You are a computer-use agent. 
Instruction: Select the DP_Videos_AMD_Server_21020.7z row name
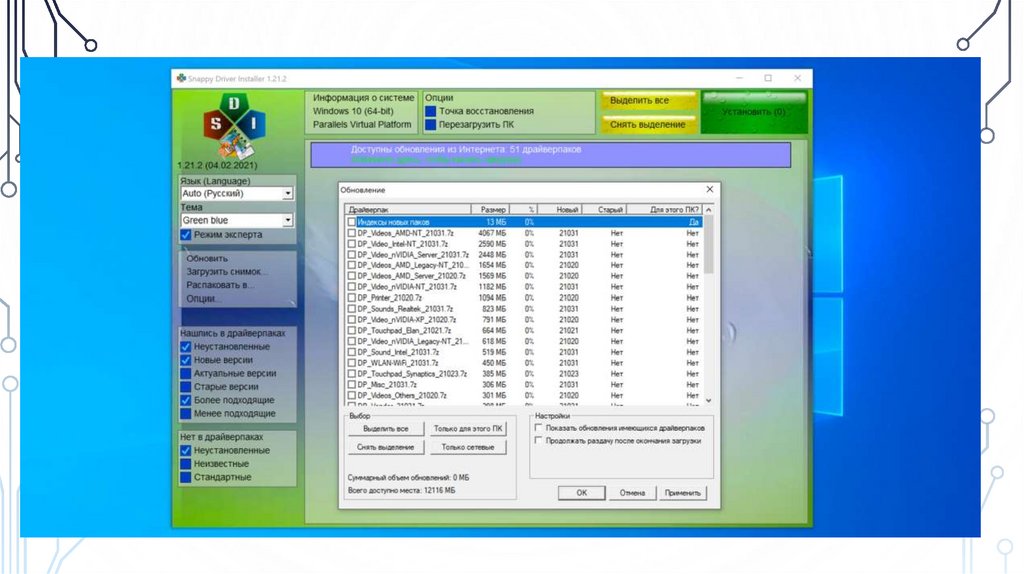(x=411, y=276)
